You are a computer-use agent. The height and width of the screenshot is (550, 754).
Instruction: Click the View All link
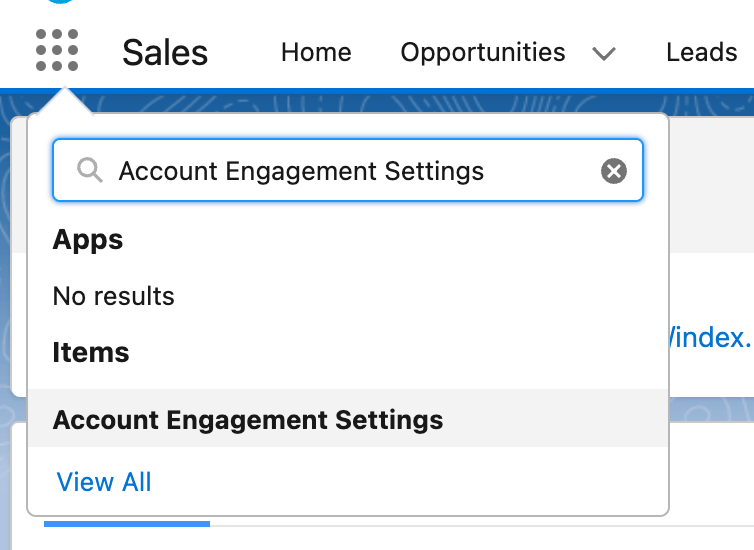tap(104, 482)
